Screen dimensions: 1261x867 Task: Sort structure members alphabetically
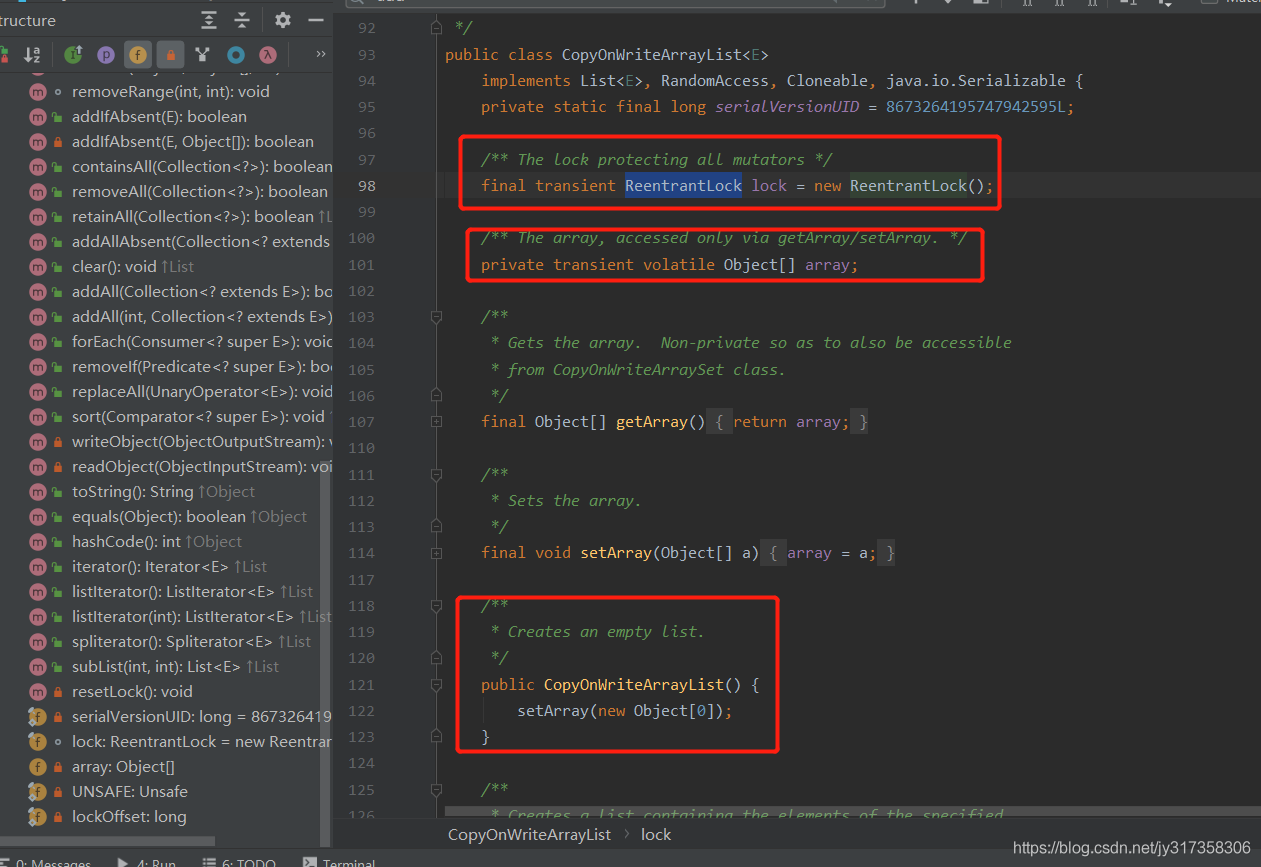[32, 54]
